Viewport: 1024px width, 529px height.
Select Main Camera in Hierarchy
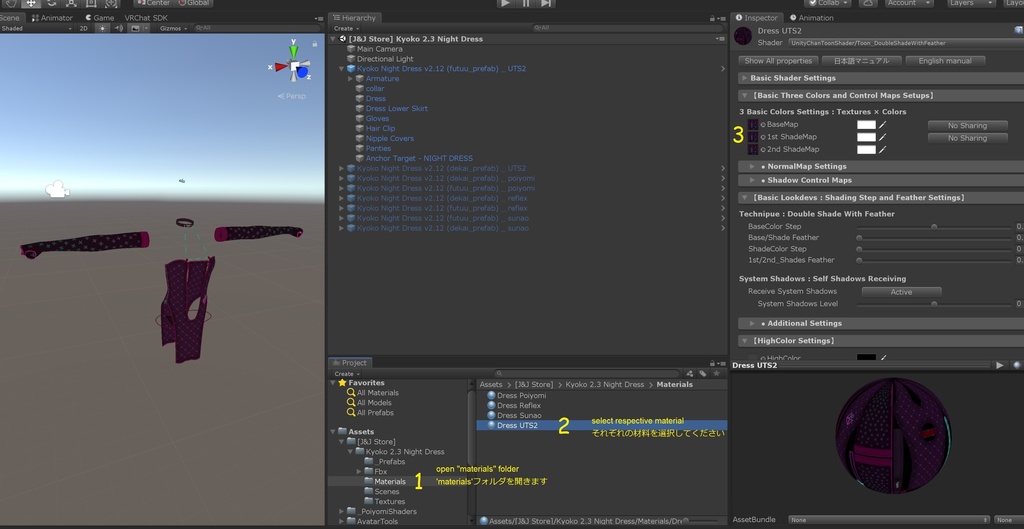click(x=379, y=49)
